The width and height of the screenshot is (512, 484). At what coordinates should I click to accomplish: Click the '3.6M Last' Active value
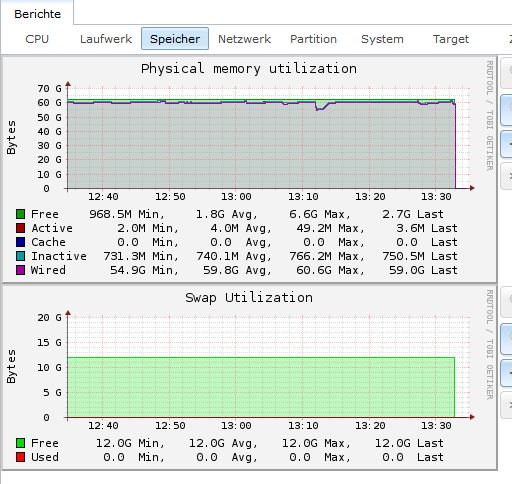tap(427, 228)
